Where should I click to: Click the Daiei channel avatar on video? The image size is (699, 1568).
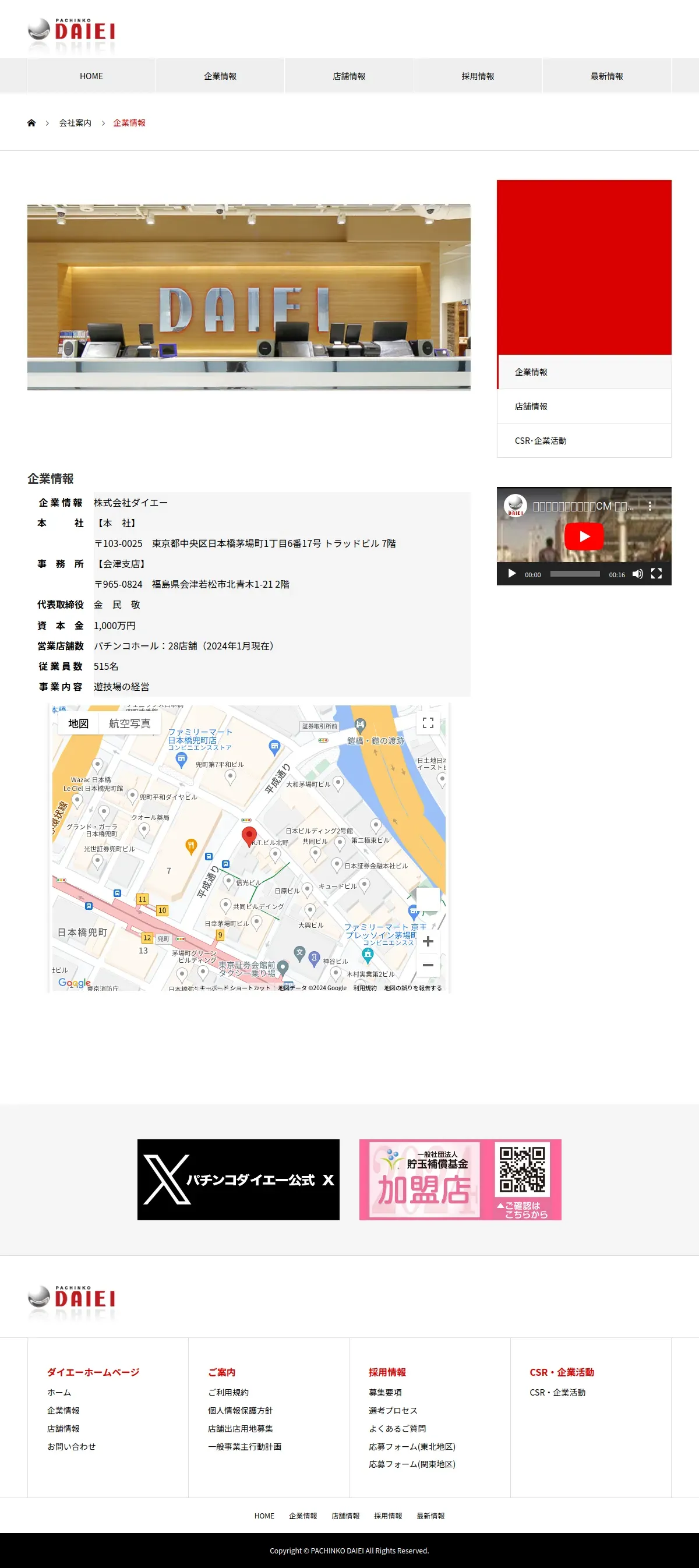(x=515, y=505)
